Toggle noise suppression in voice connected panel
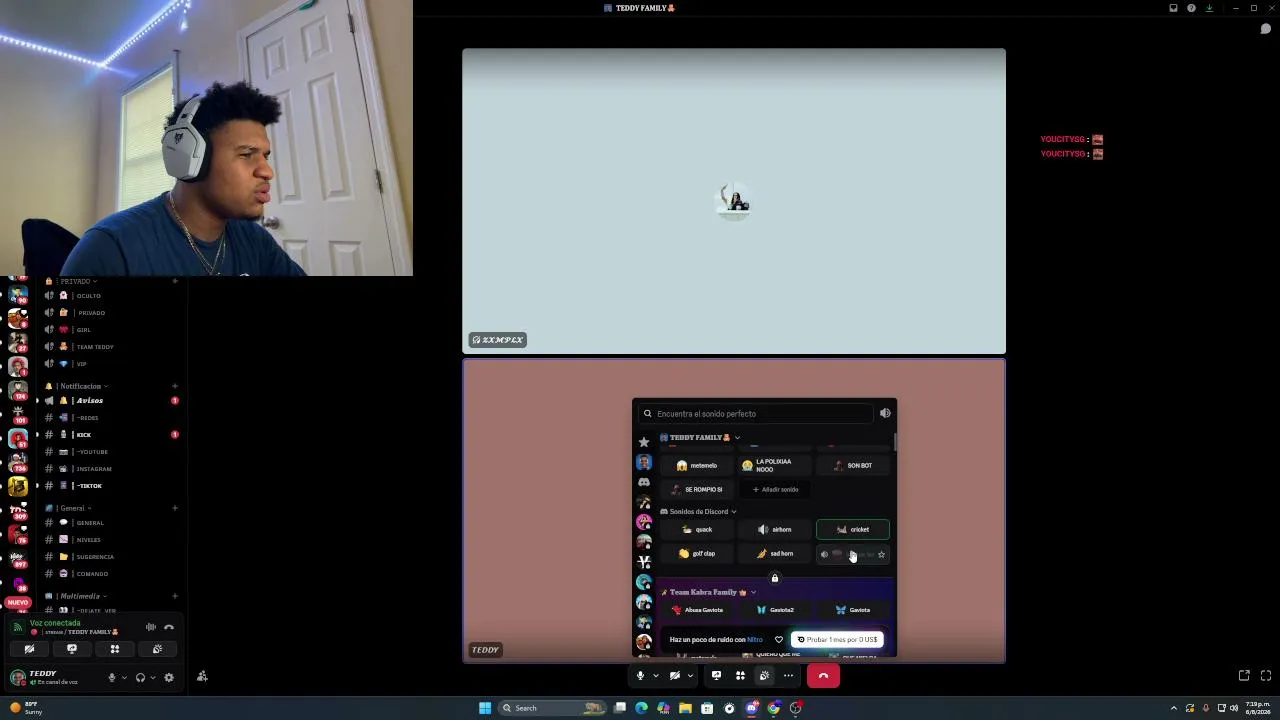 [151, 627]
